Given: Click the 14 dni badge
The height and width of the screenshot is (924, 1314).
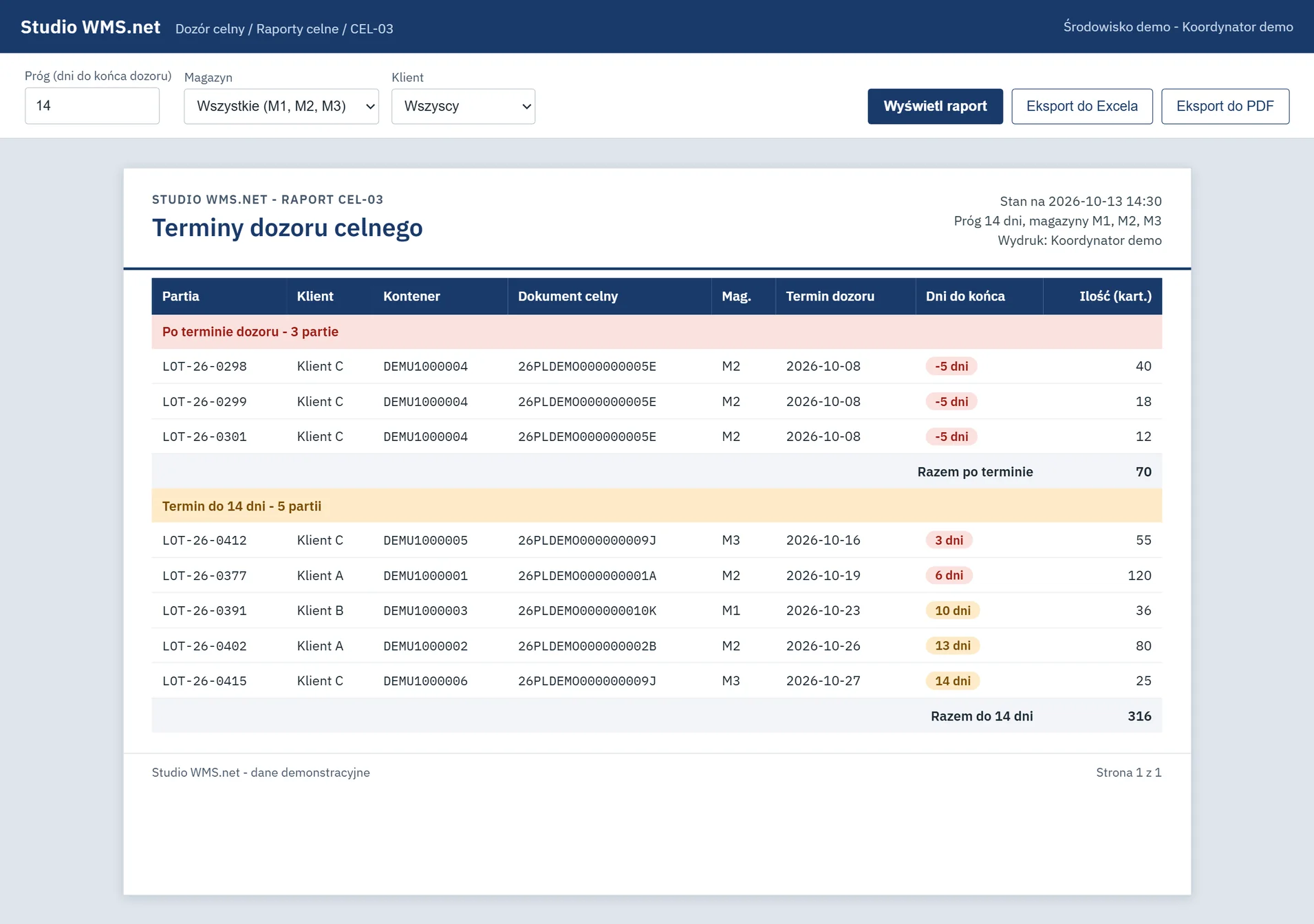Looking at the screenshot, I should (x=953, y=680).
